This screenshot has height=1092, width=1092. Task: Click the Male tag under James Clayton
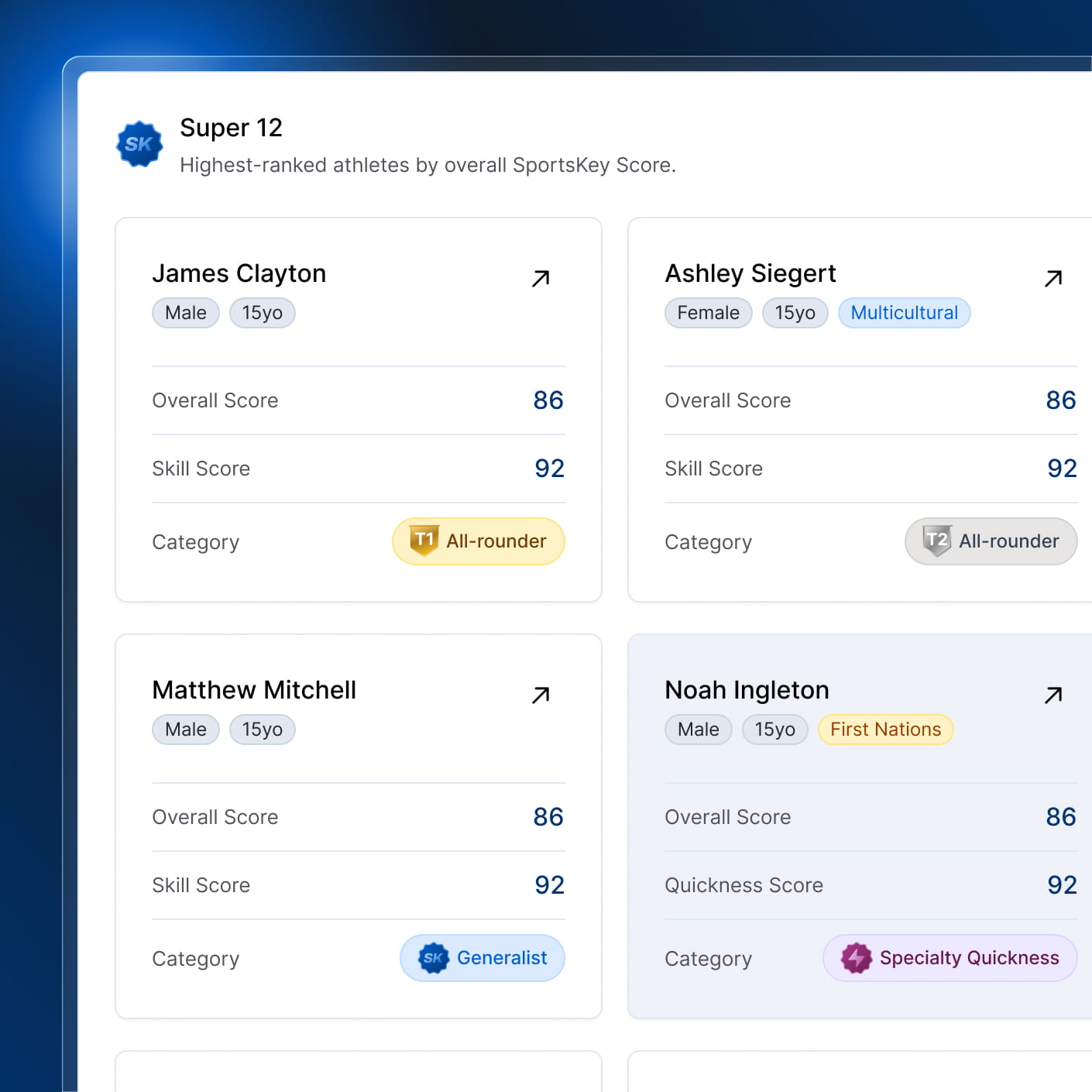click(x=186, y=313)
